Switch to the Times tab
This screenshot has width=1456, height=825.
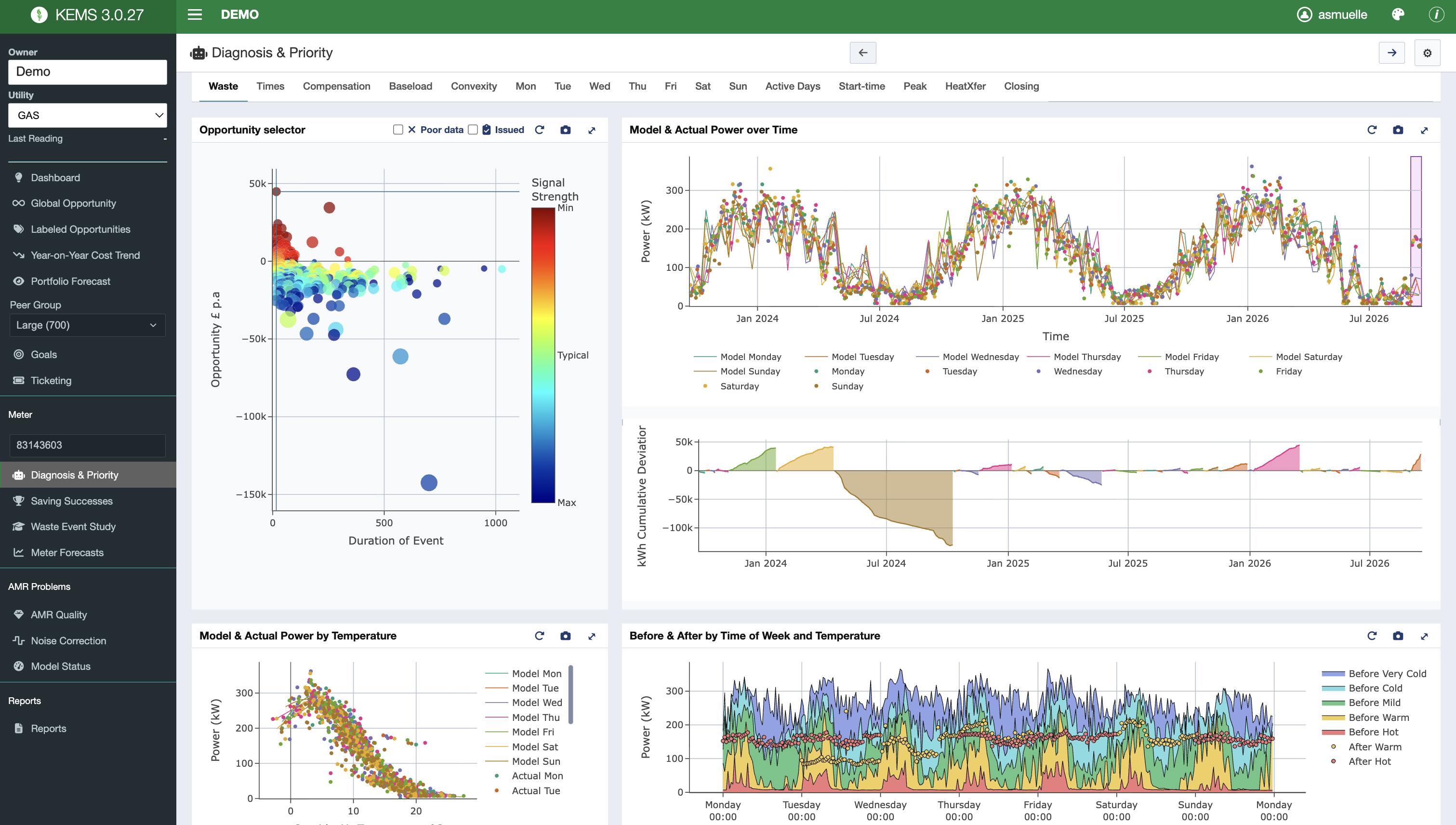tap(270, 86)
